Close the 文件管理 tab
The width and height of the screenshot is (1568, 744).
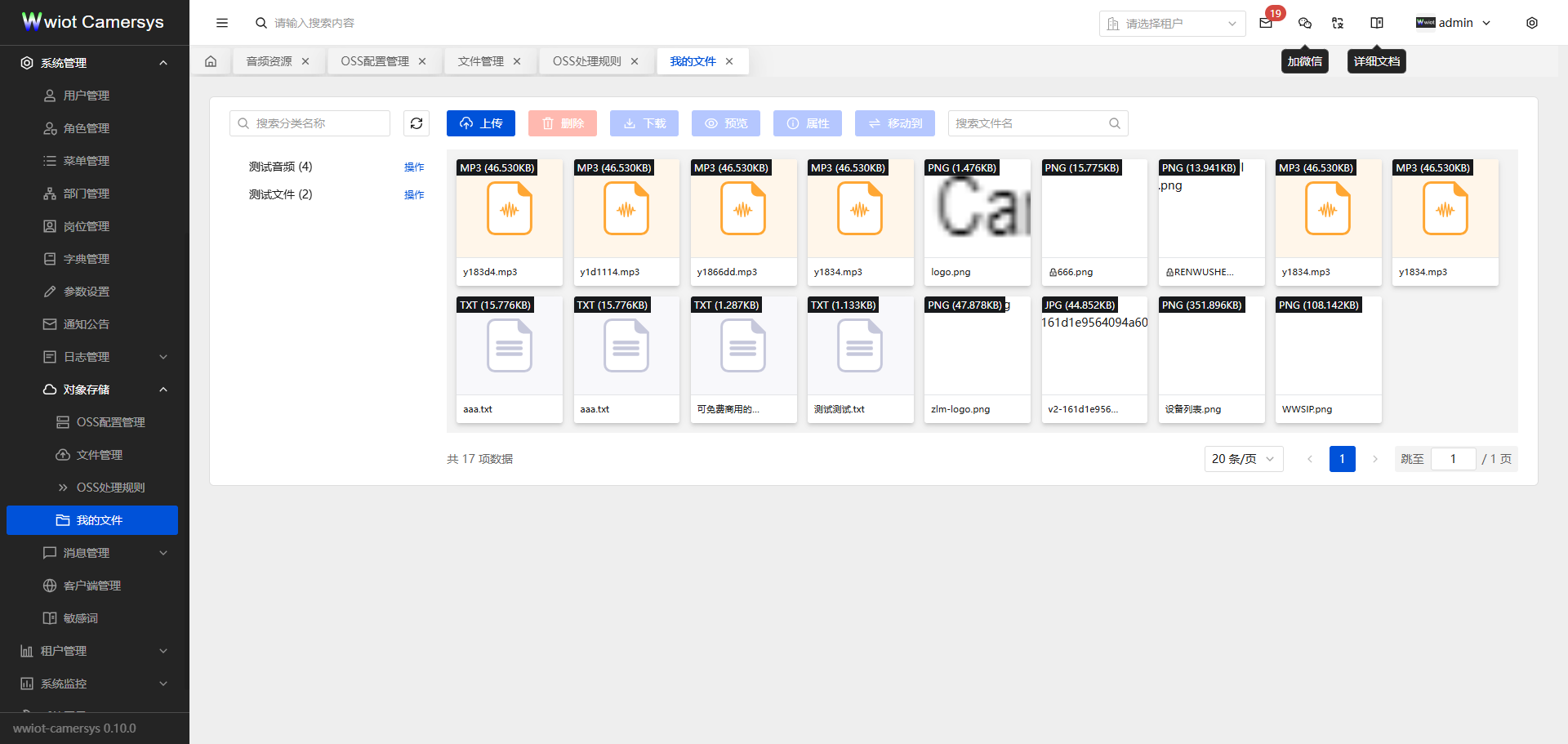tap(517, 61)
